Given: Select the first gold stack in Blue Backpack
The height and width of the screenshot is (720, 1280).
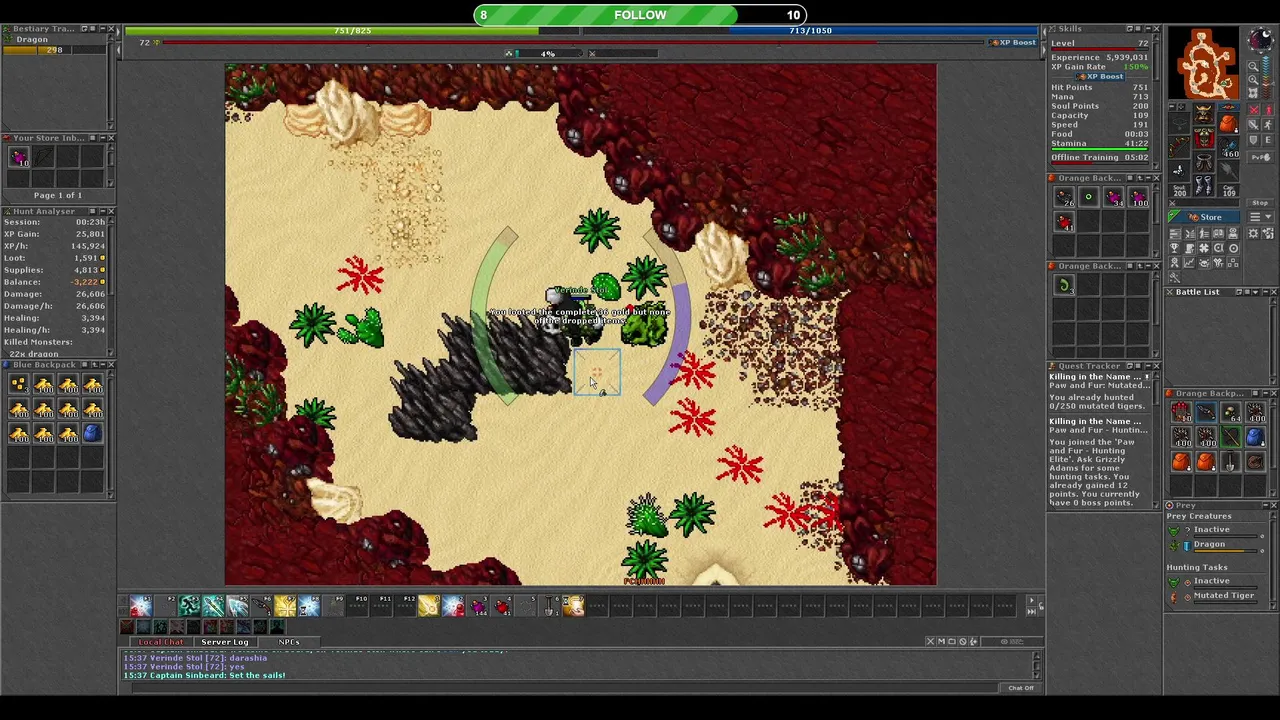Looking at the screenshot, I should [19, 386].
